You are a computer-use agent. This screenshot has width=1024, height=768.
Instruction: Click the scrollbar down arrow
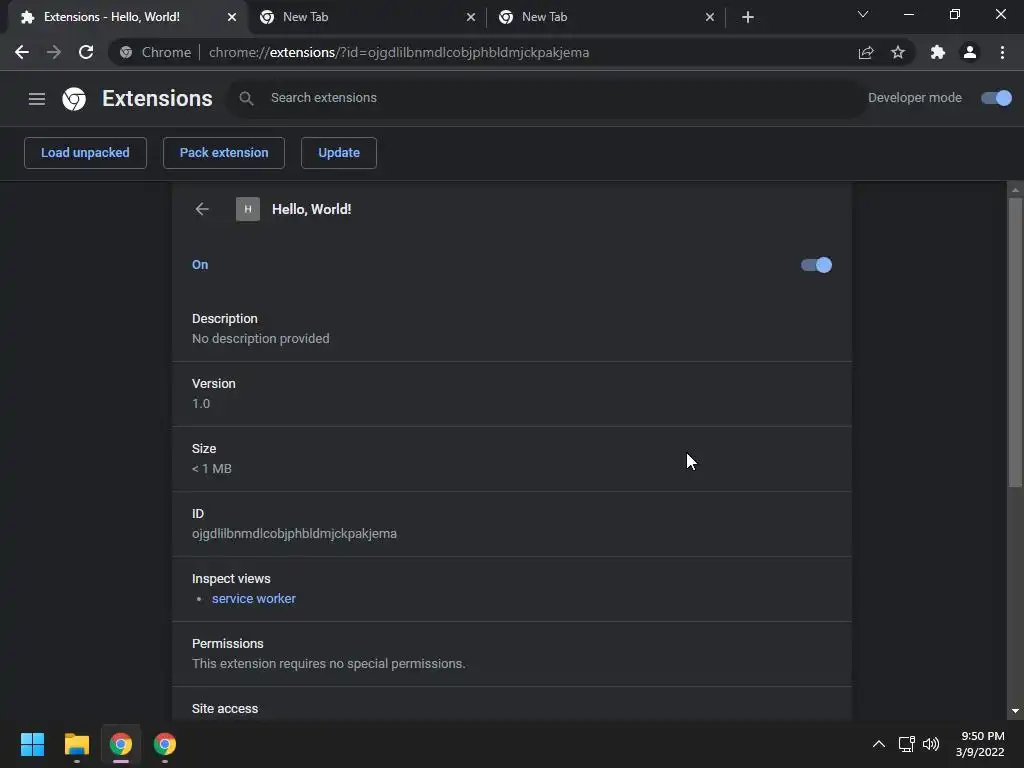1015,711
